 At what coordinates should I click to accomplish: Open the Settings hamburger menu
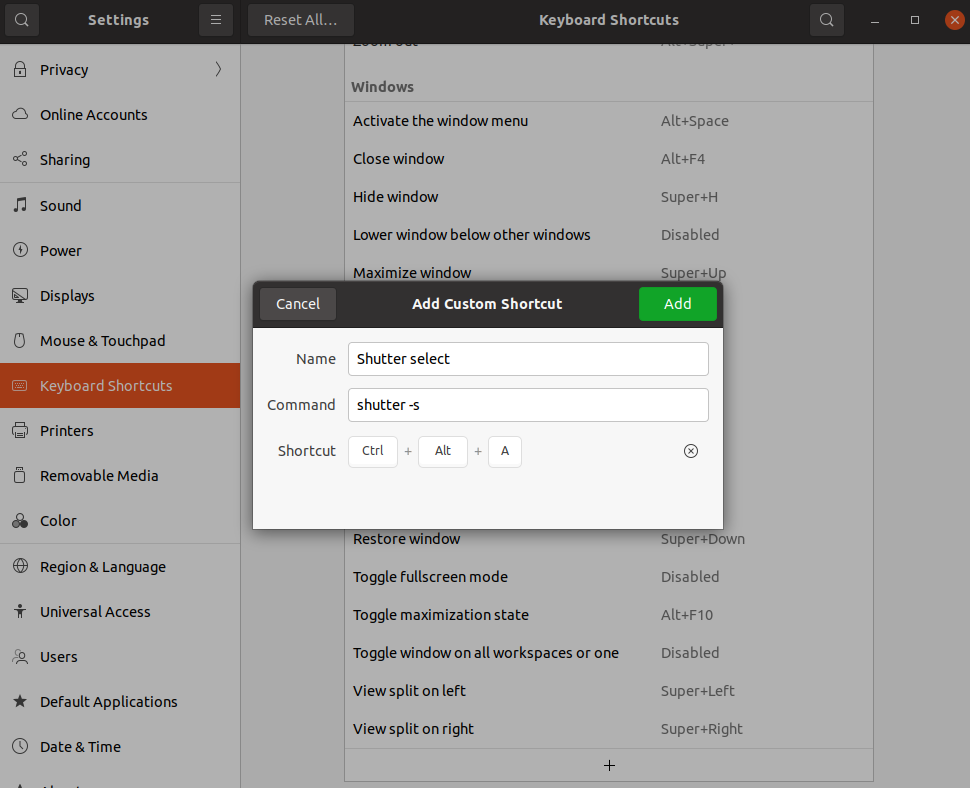[x=216, y=20]
